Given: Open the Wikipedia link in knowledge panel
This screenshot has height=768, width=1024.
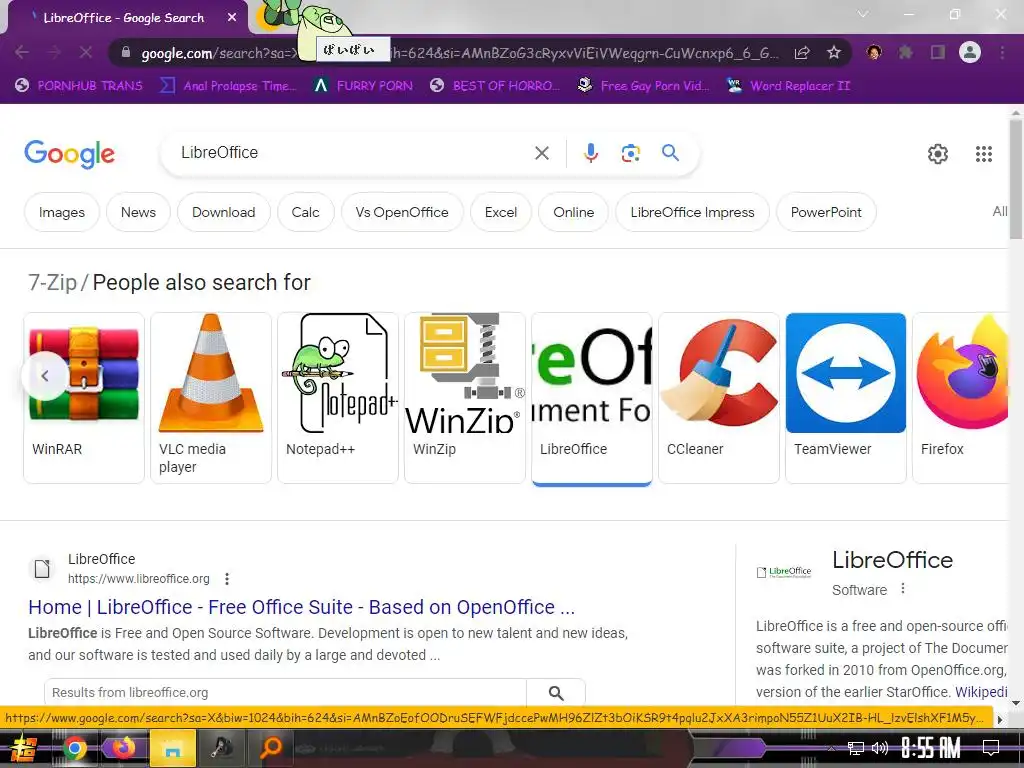Looking at the screenshot, I should [982, 692].
